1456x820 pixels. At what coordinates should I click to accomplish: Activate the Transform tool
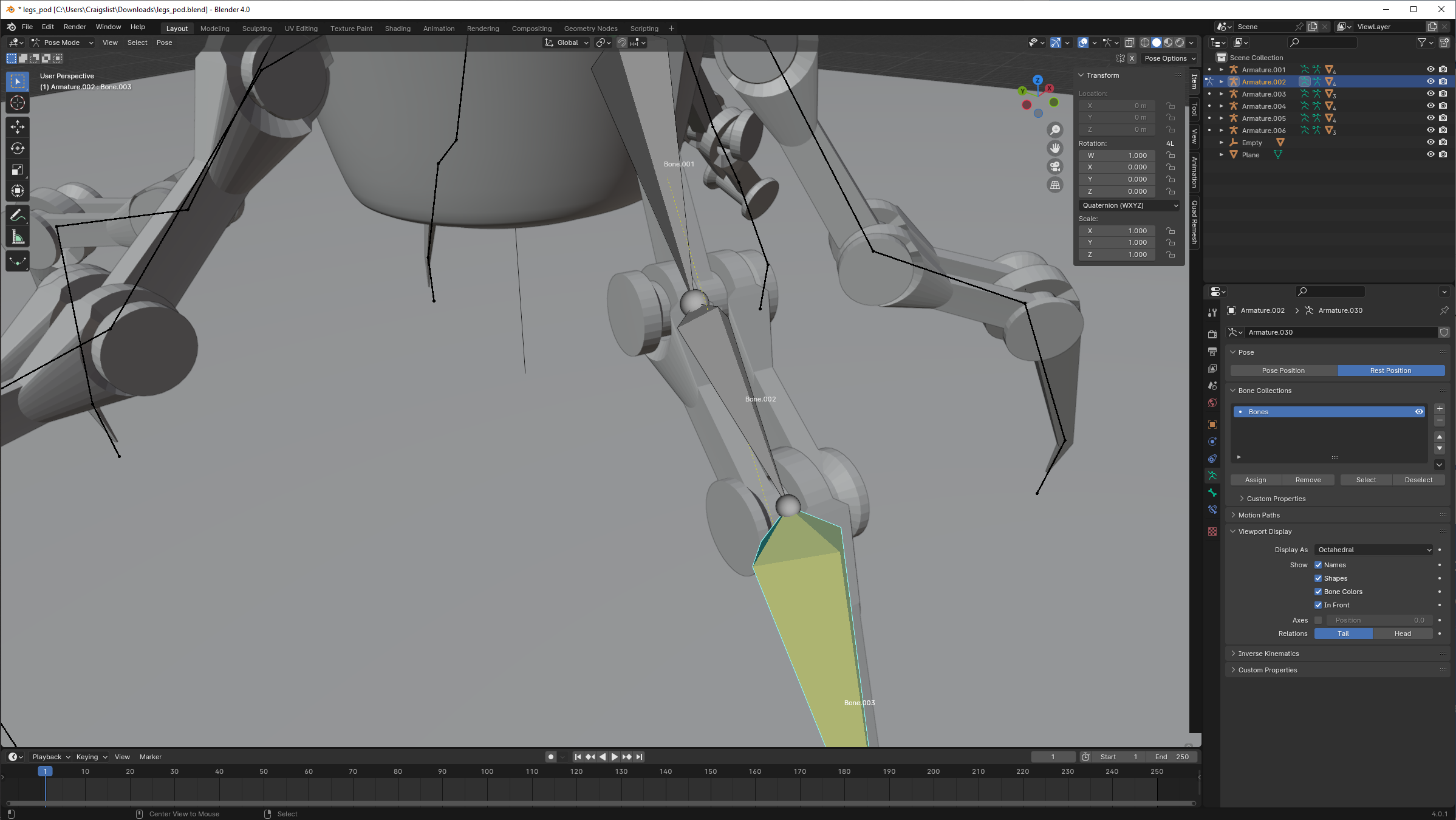(x=17, y=191)
